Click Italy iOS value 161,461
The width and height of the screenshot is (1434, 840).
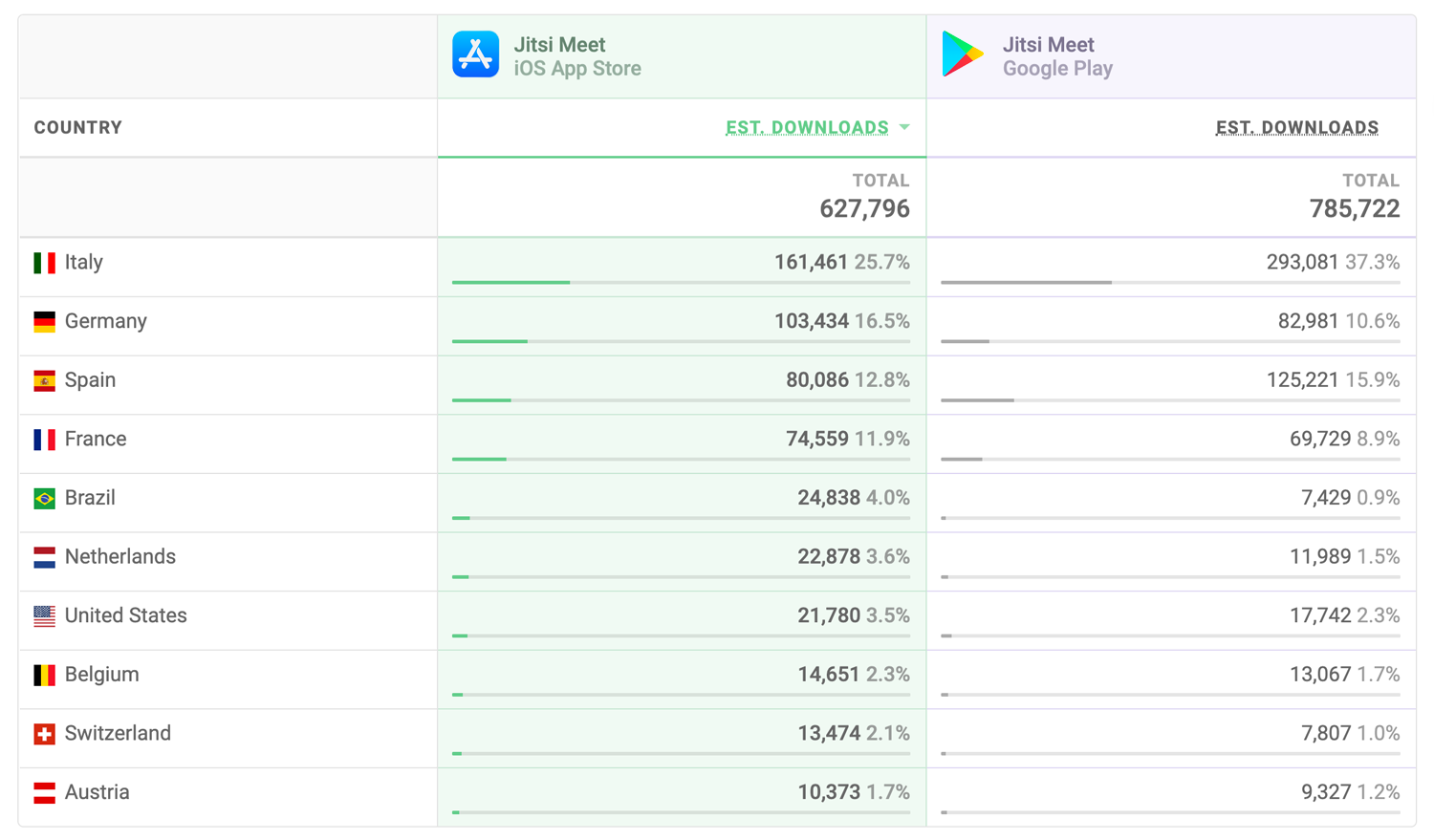pyautogui.click(x=812, y=262)
